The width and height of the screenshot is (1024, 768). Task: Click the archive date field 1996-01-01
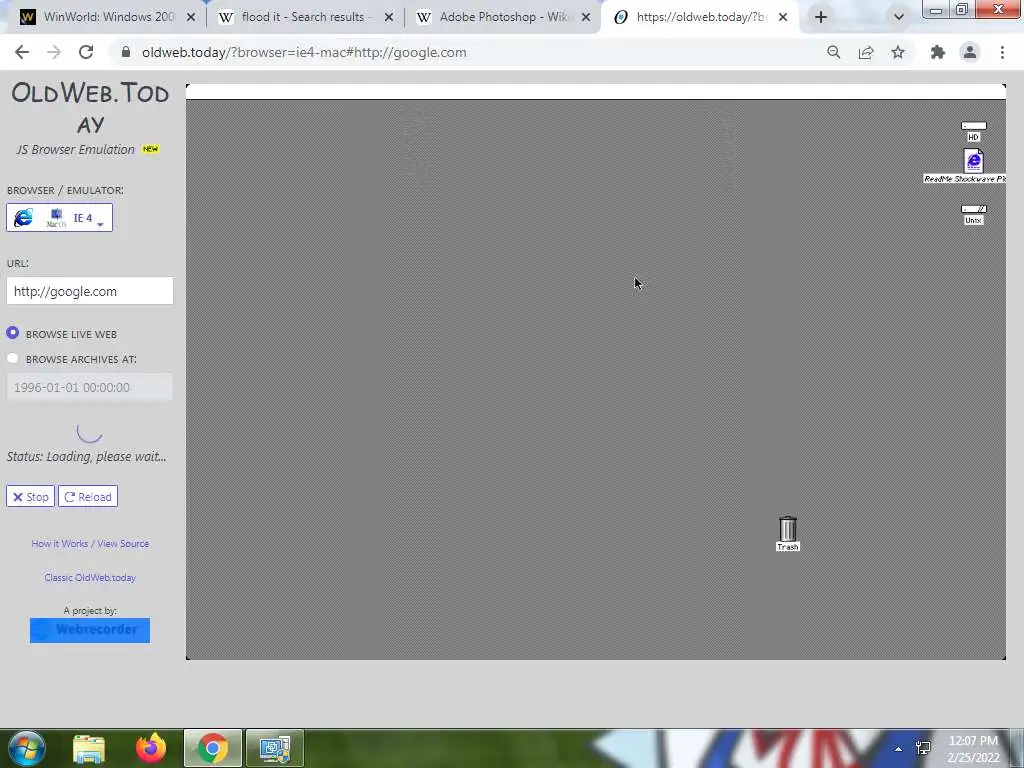click(90, 387)
